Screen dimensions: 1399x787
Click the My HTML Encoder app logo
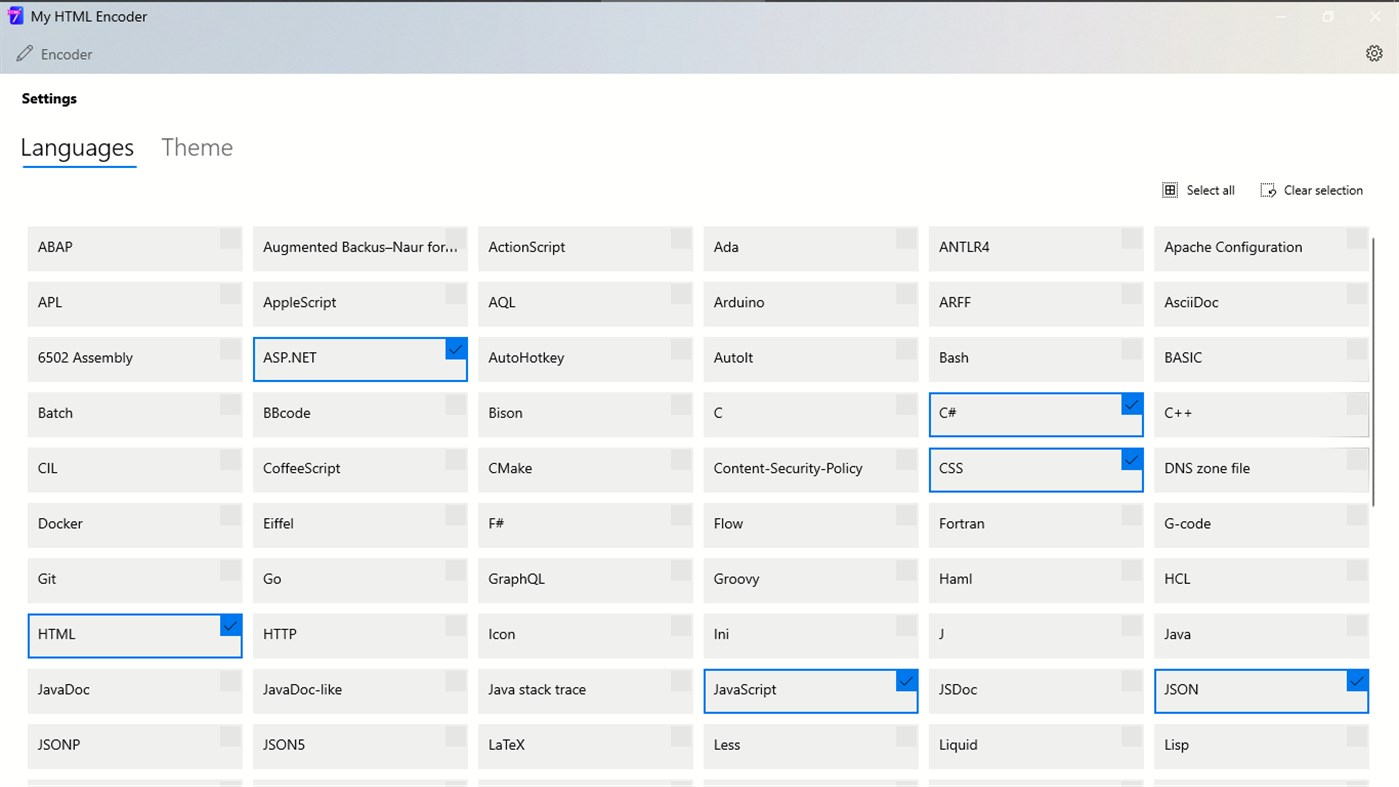(x=15, y=16)
